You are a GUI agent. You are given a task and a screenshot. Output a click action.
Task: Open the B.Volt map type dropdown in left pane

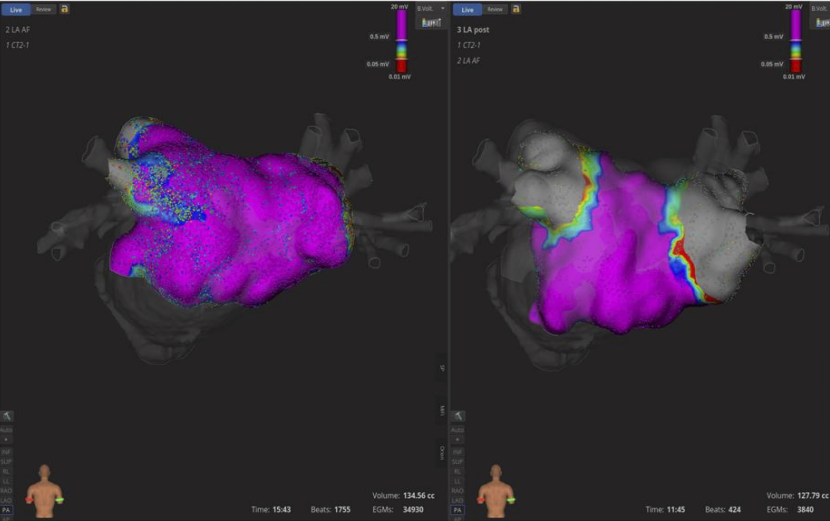[430, 8]
